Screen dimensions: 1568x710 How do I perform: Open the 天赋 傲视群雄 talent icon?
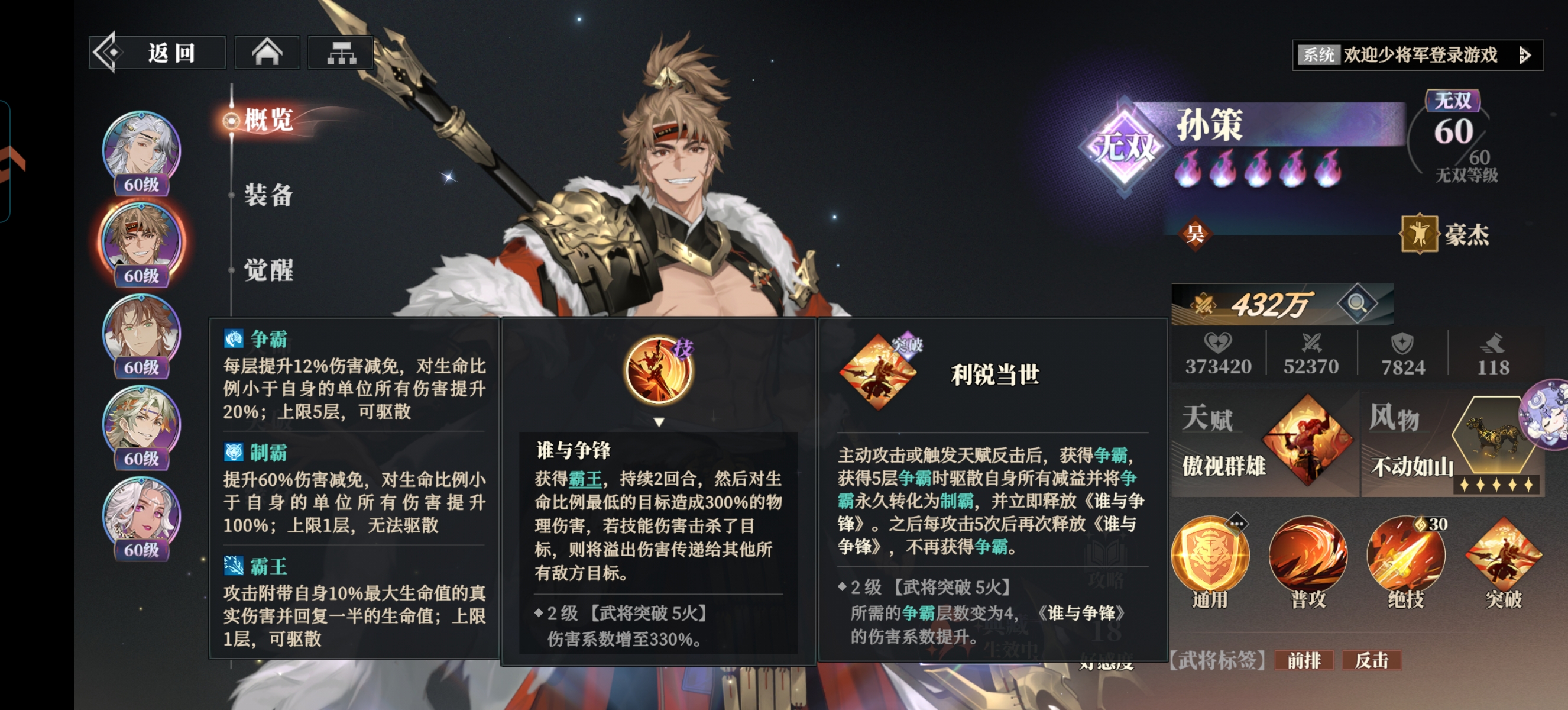click(x=1306, y=440)
